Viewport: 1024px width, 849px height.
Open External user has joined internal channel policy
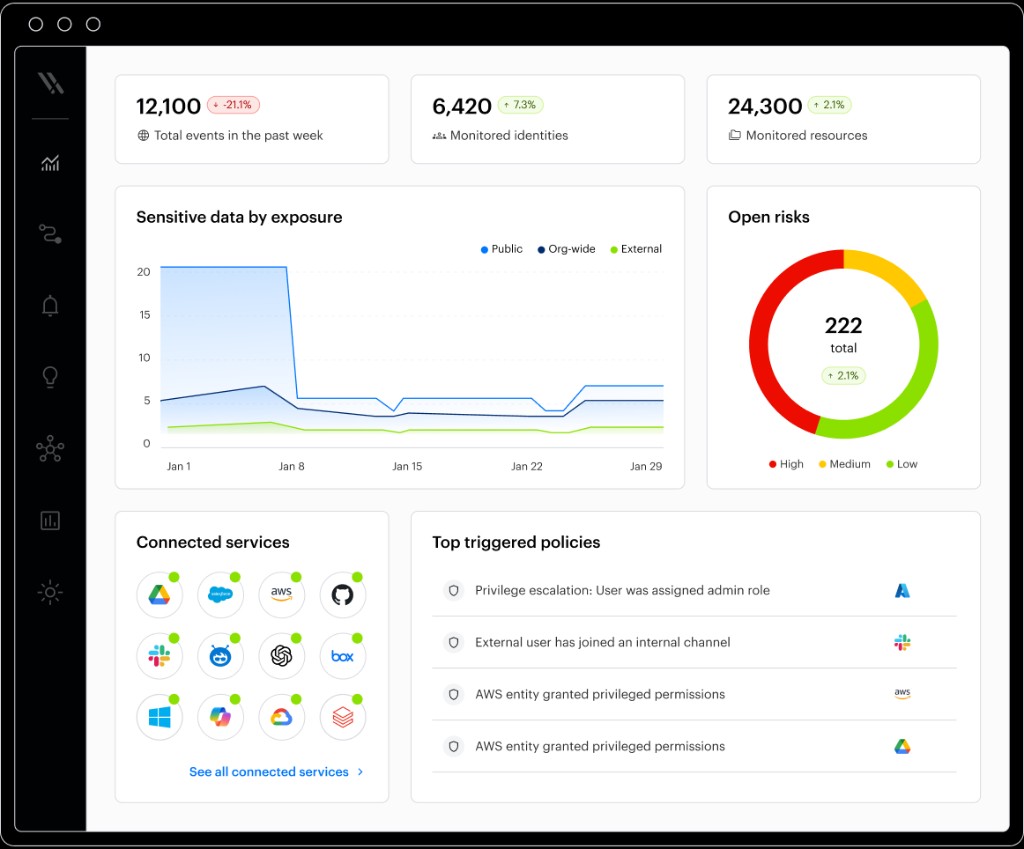point(694,643)
